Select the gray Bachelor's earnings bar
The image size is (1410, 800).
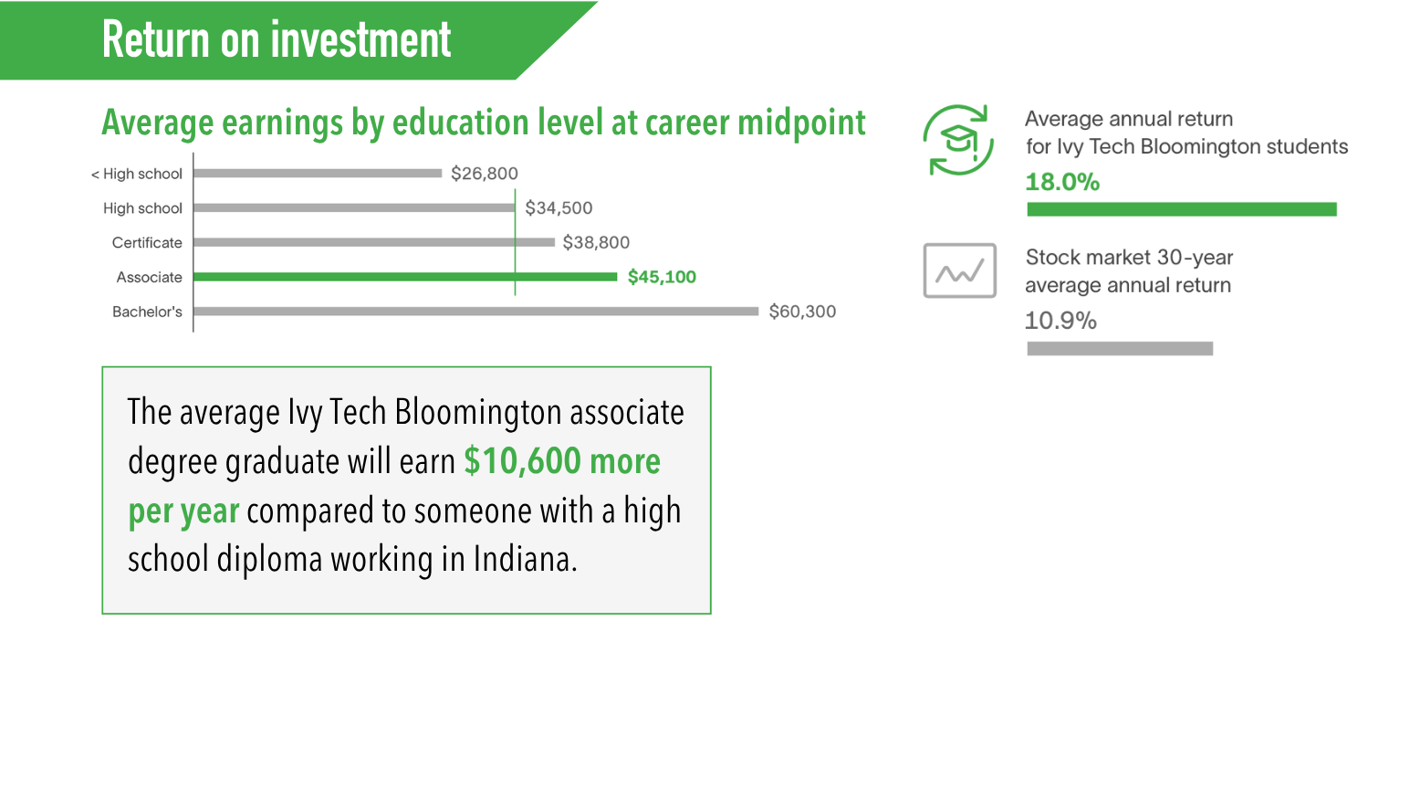click(476, 312)
